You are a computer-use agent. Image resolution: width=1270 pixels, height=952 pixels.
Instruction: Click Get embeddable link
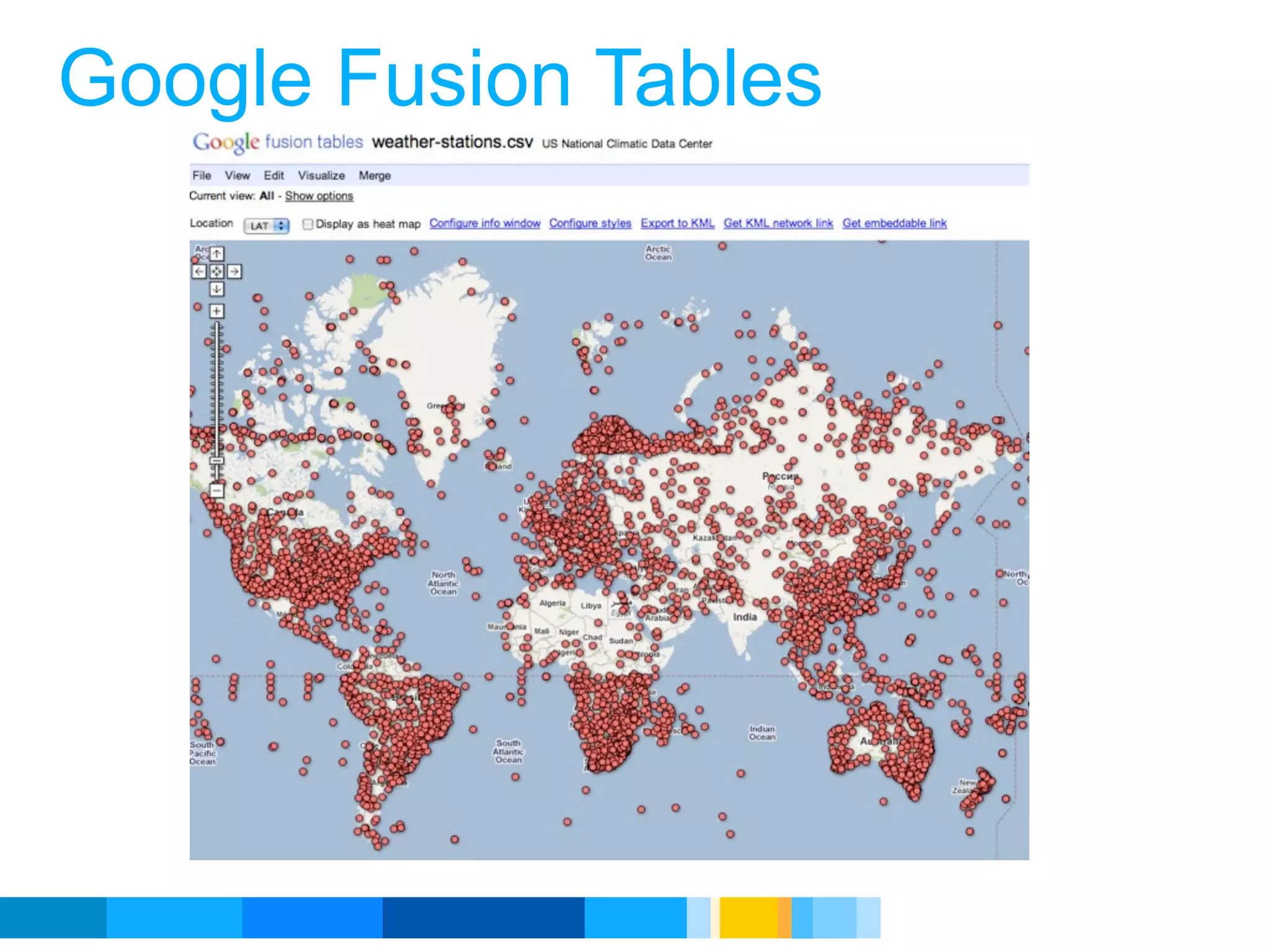click(x=894, y=223)
